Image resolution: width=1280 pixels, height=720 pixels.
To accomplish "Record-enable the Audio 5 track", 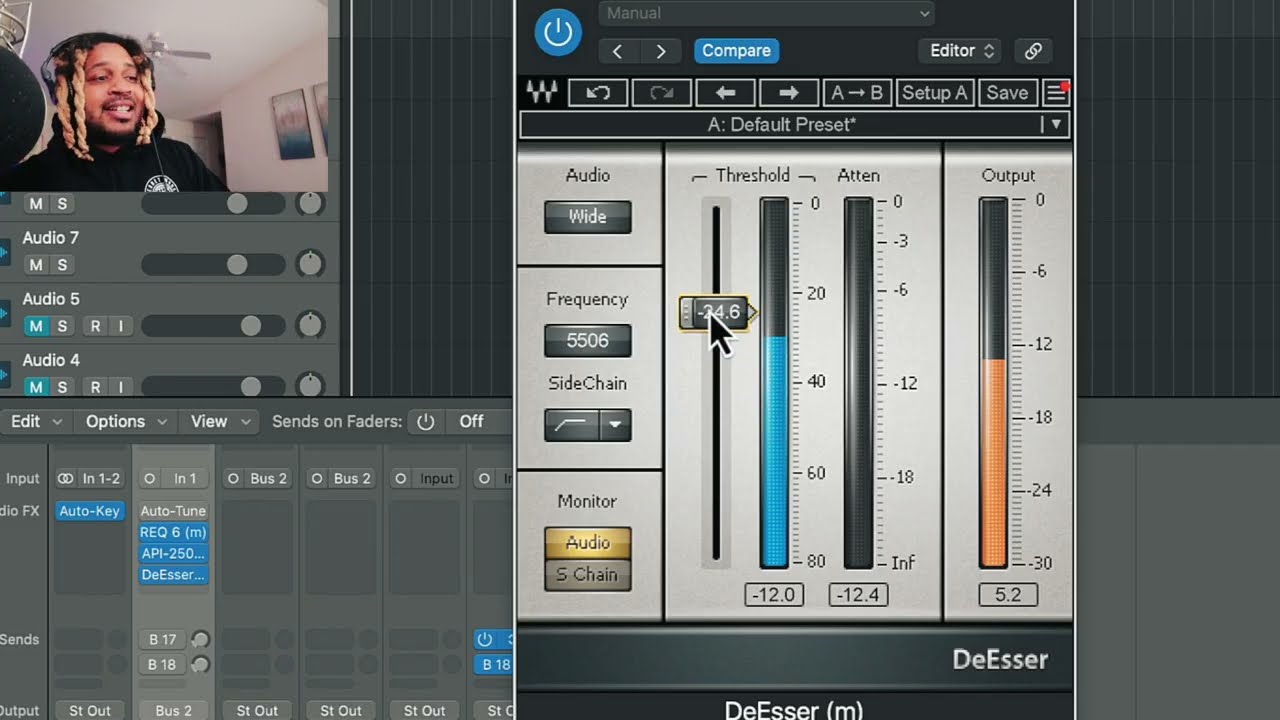I will pyautogui.click(x=95, y=326).
